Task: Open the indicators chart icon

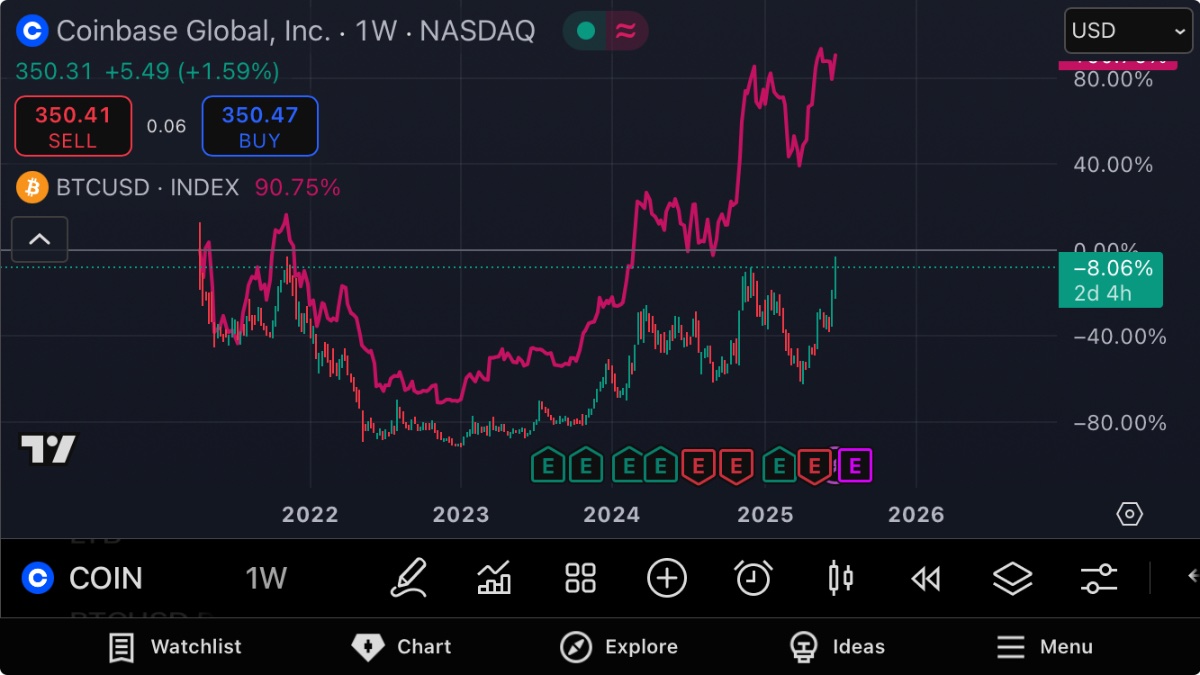Action: (494, 578)
